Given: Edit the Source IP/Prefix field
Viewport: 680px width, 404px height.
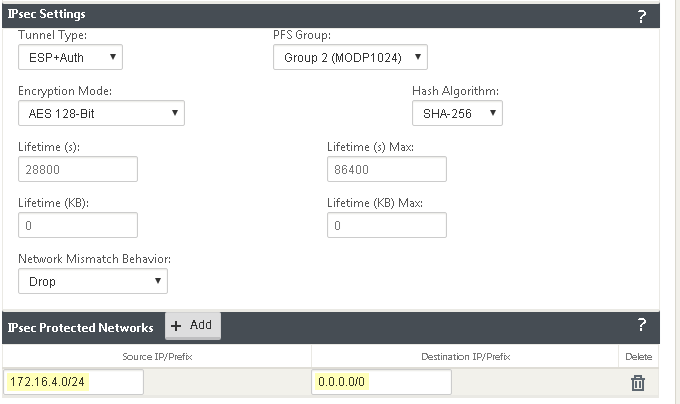Looking at the screenshot, I should (74, 382).
